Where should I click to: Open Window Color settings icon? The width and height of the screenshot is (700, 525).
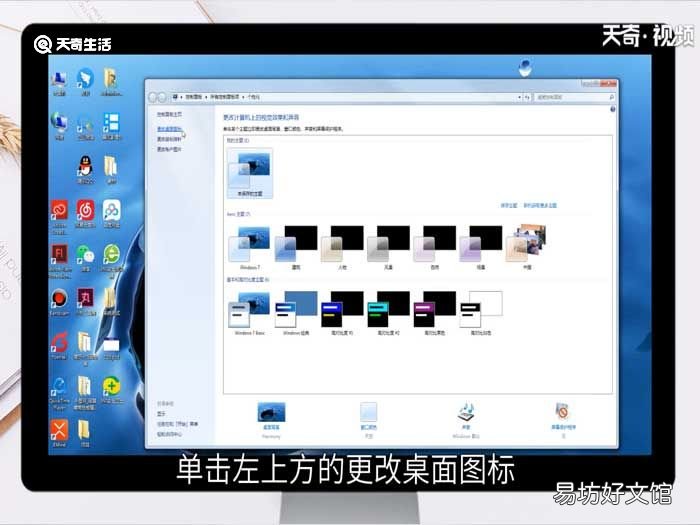[369, 412]
